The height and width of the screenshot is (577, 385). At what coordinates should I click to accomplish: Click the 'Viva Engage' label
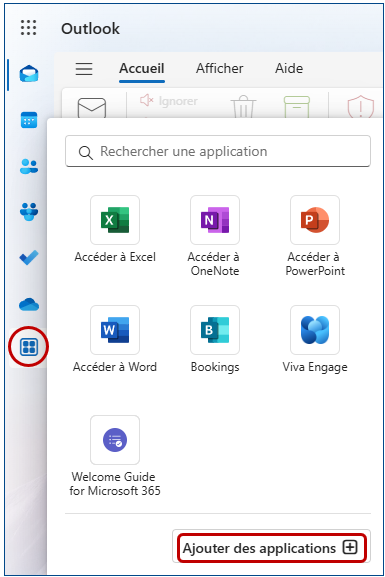pyautogui.click(x=315, y=367)
